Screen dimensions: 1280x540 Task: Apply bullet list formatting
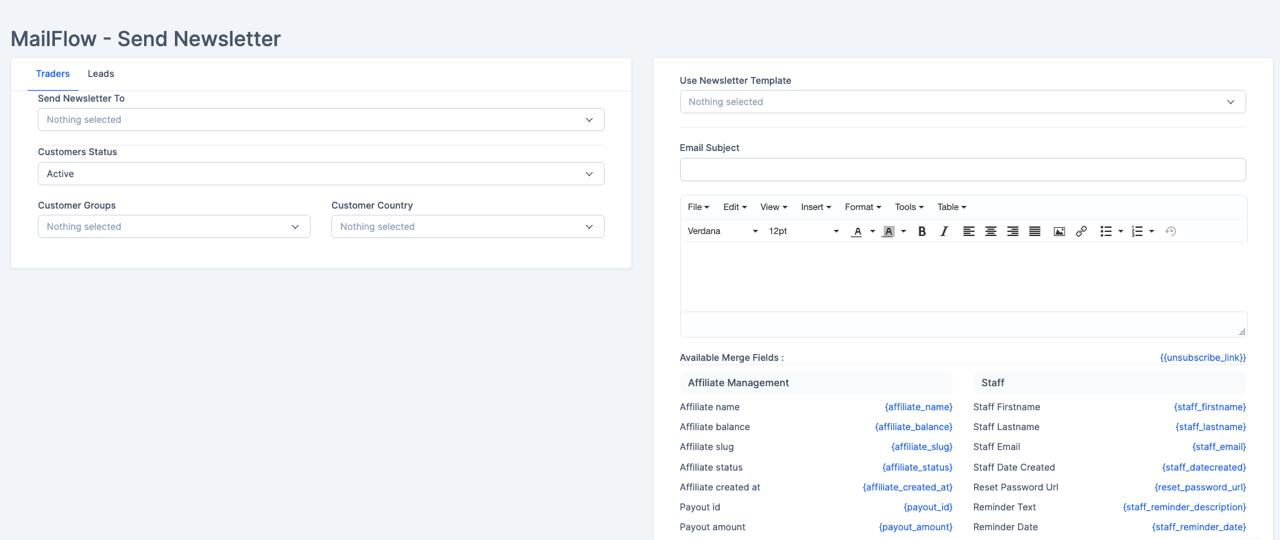click(x=1105, y=231)
